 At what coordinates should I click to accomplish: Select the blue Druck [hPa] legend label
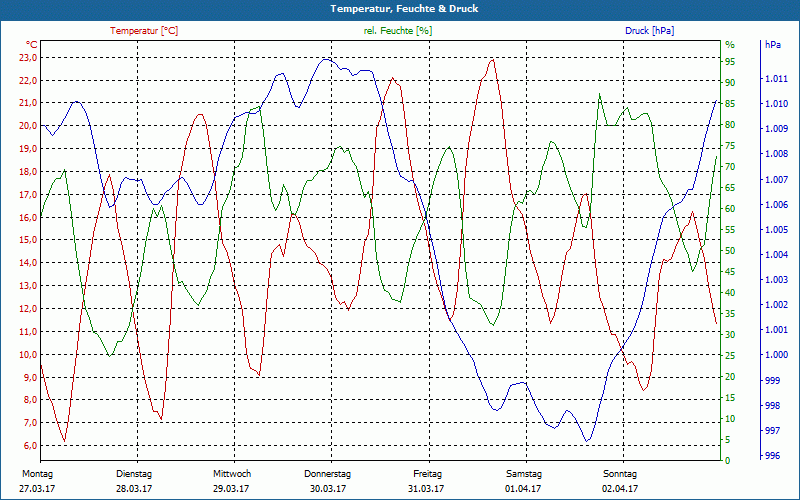[649, 31]
